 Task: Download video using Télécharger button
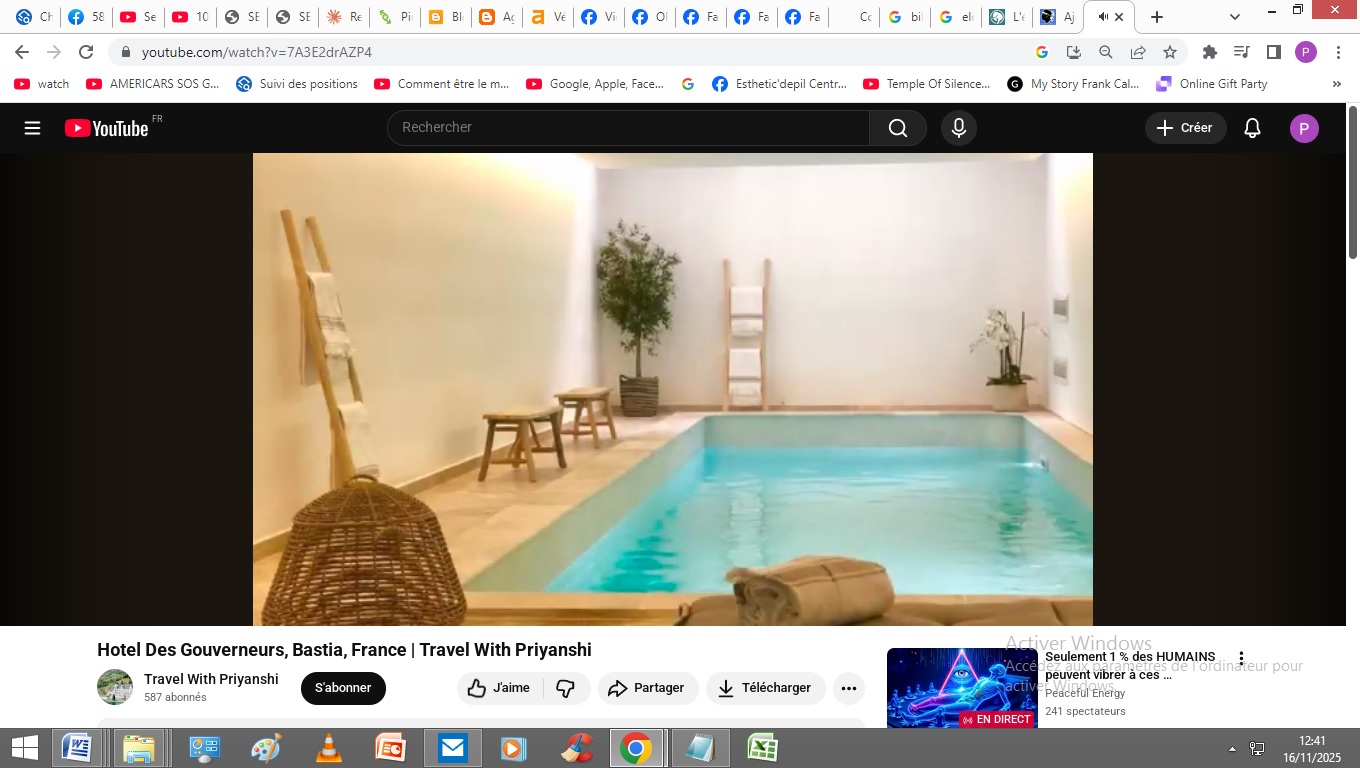[766, 688]
